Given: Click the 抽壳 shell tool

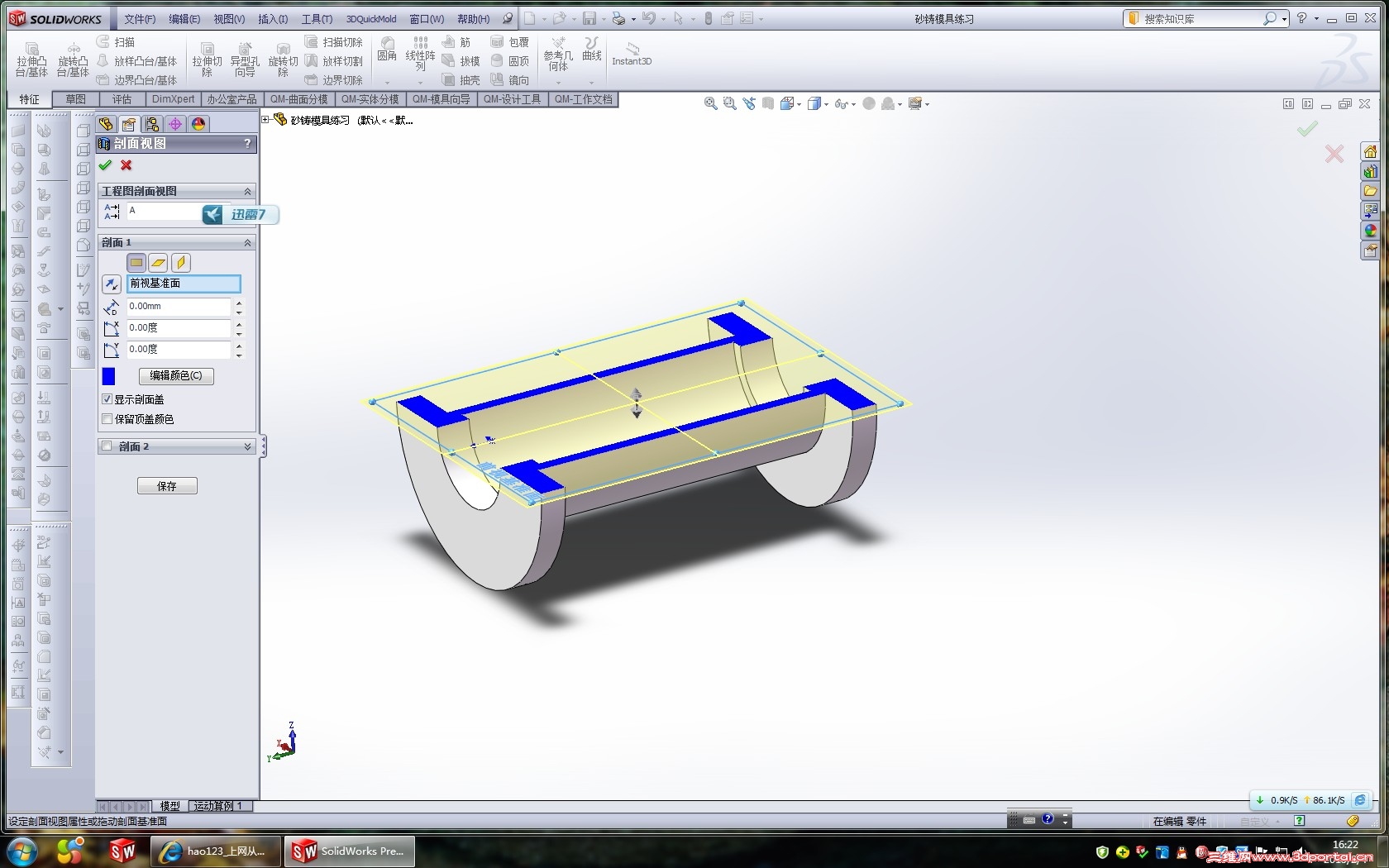Looking at the screenshot, I should [461, 80].
